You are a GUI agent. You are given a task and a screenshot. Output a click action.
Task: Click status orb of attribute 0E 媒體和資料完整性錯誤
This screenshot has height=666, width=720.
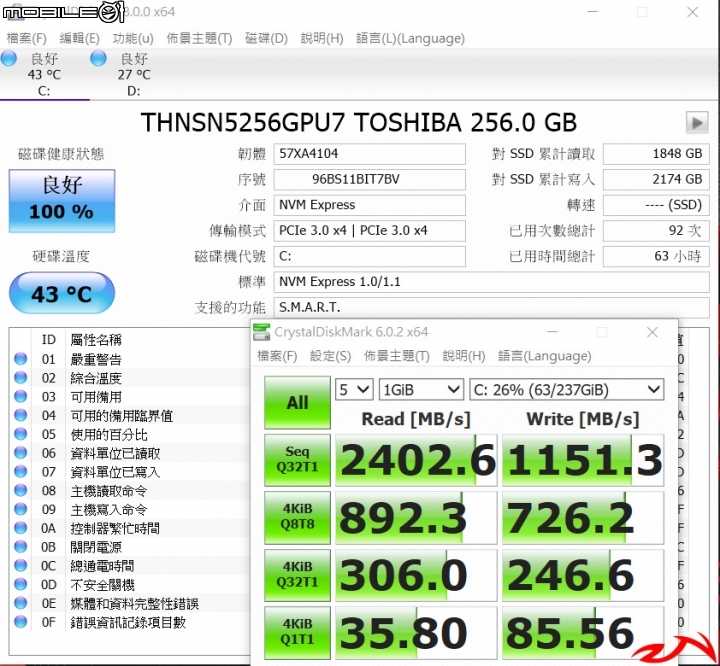[x=21, y=603]
